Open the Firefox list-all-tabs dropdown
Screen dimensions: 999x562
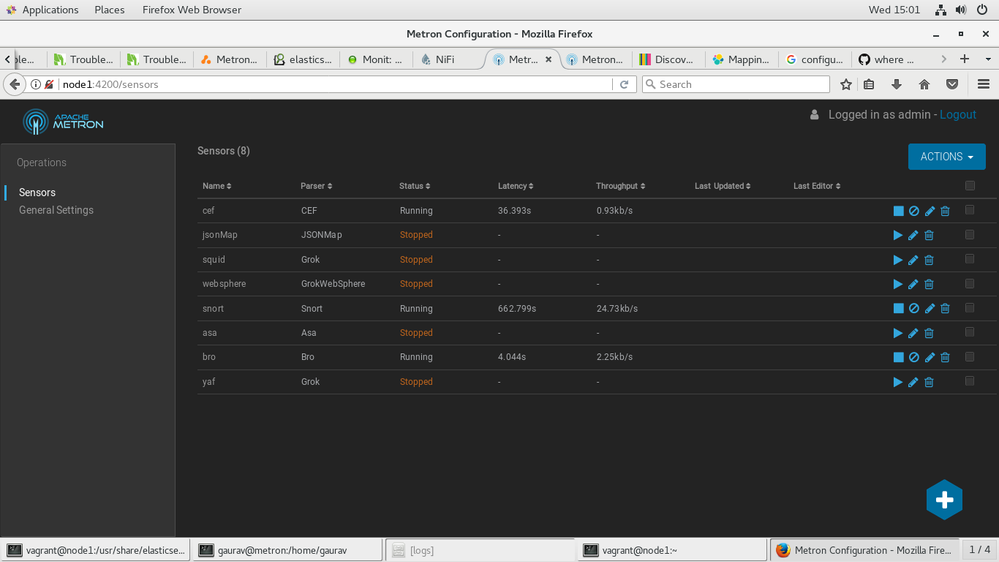[988, 59]
